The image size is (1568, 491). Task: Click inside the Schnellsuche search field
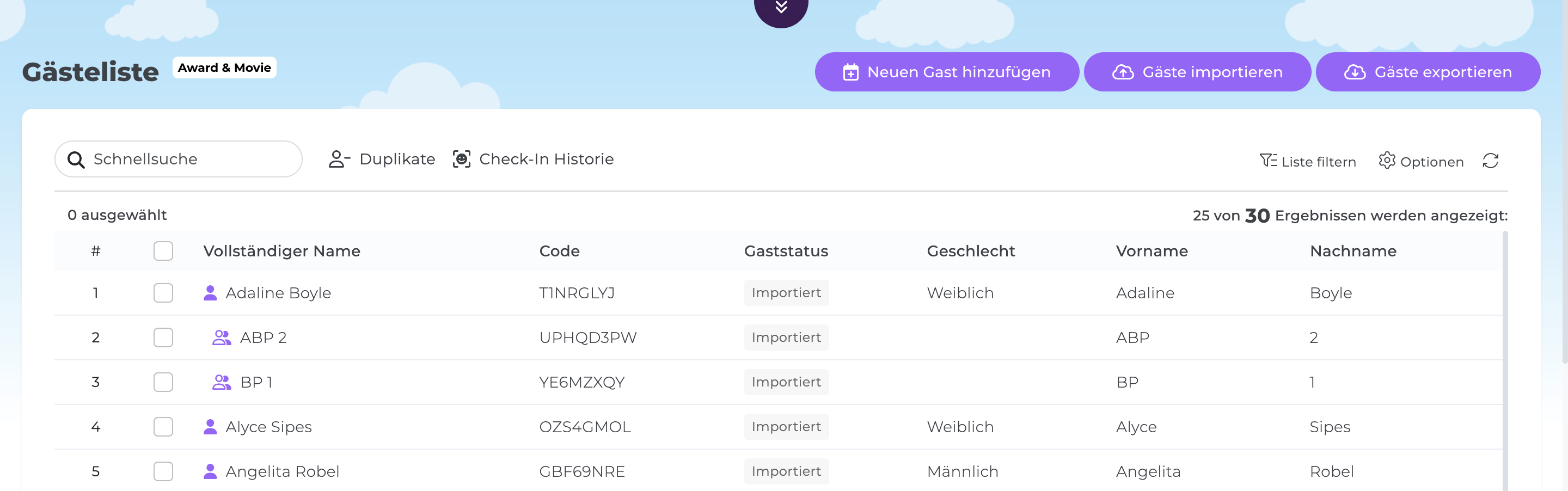(x=182, y=159)
